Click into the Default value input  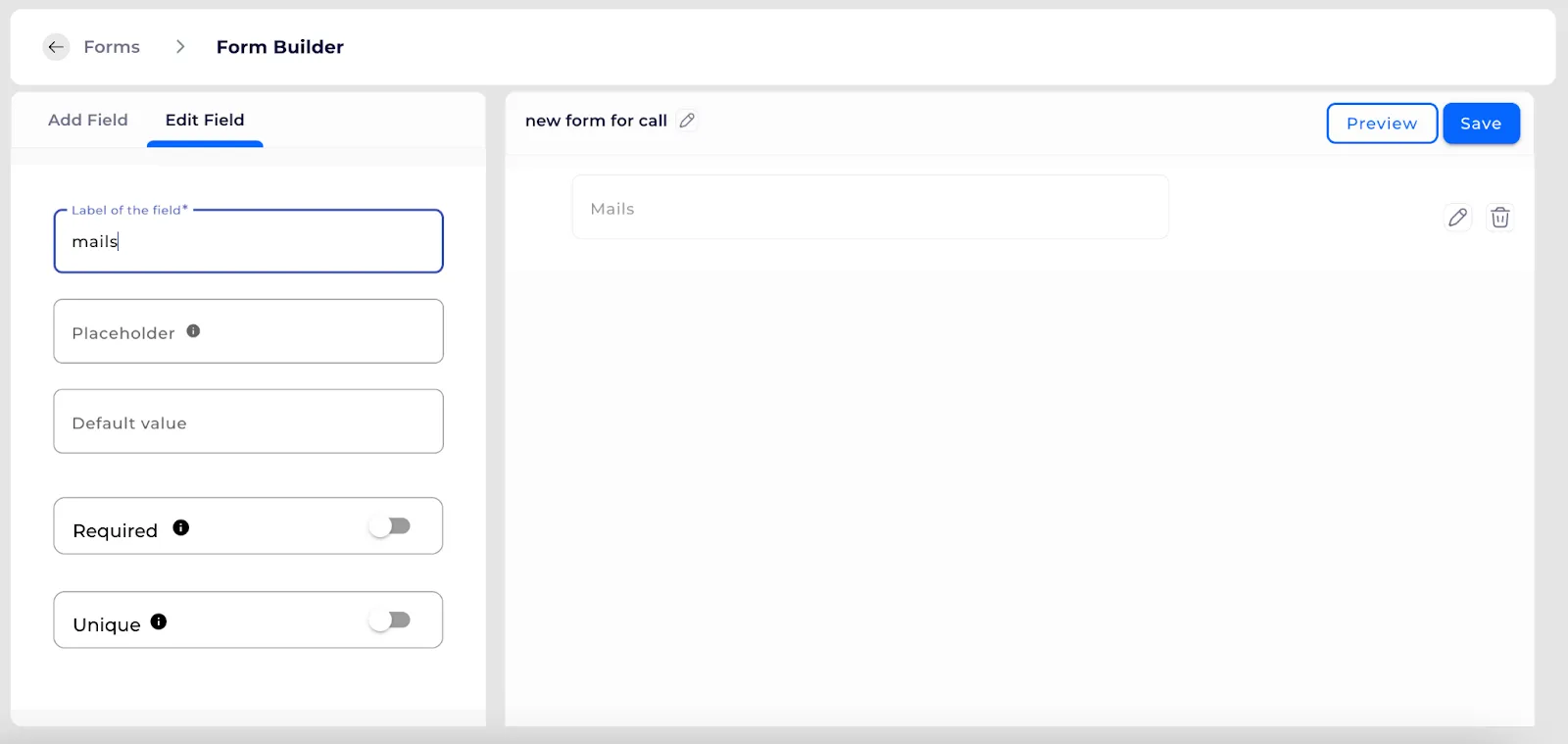(249, 422)
